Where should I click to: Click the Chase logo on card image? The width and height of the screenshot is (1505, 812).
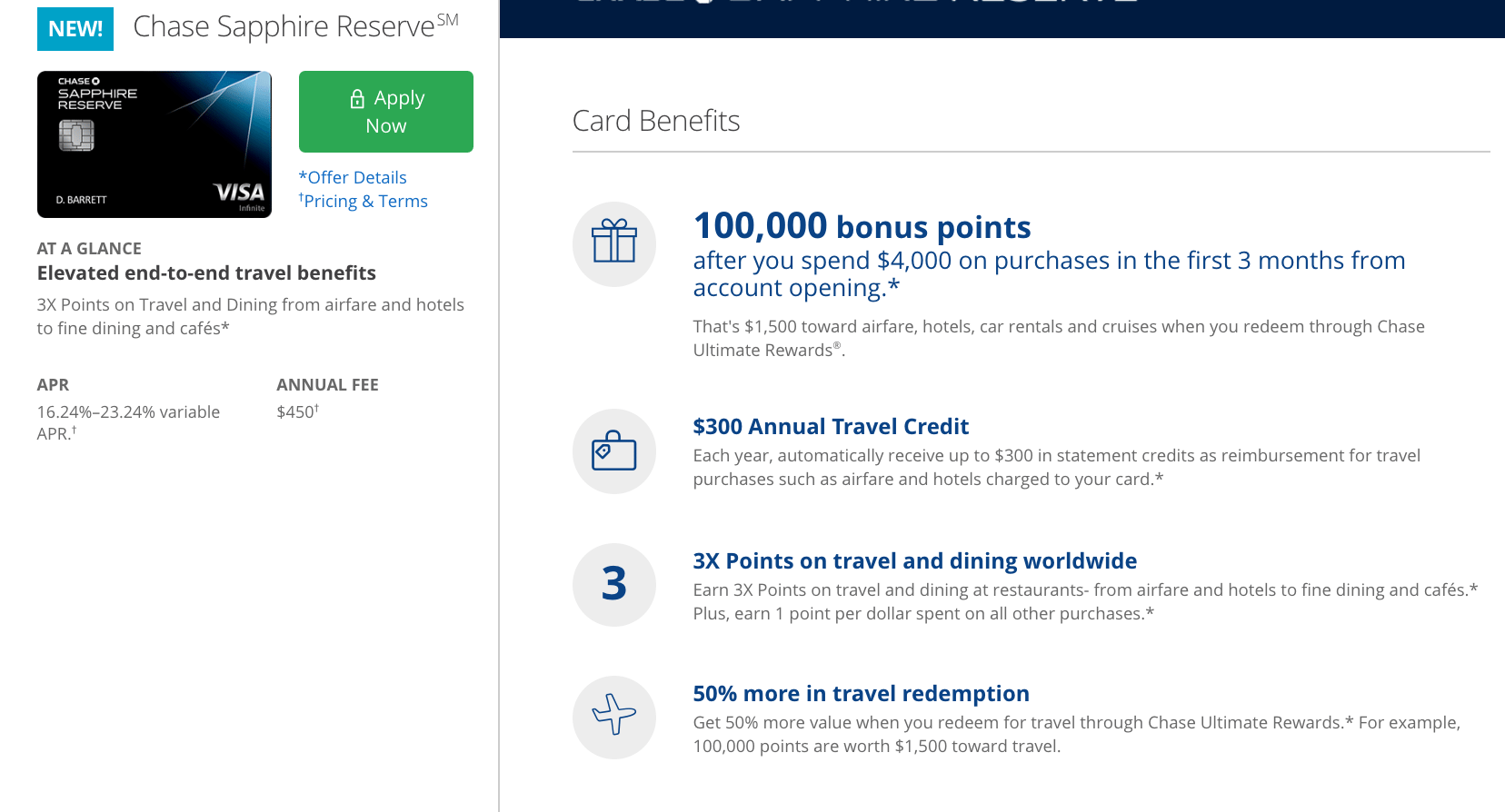pos(79,81)
